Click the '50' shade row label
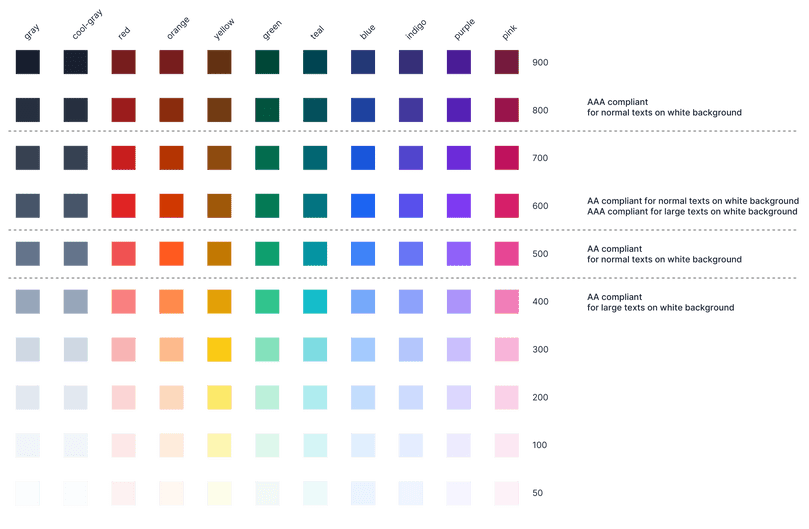 pos(538,493)
